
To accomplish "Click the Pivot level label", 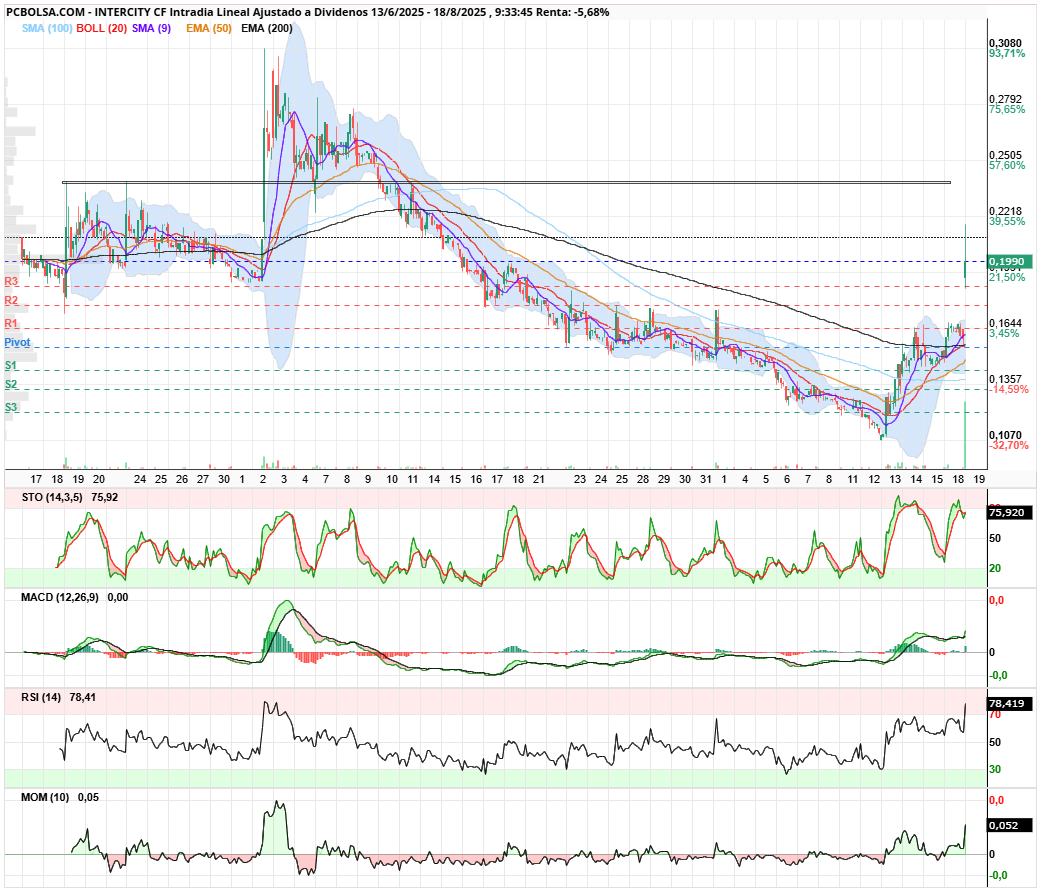I will click(x=17, y=342).
